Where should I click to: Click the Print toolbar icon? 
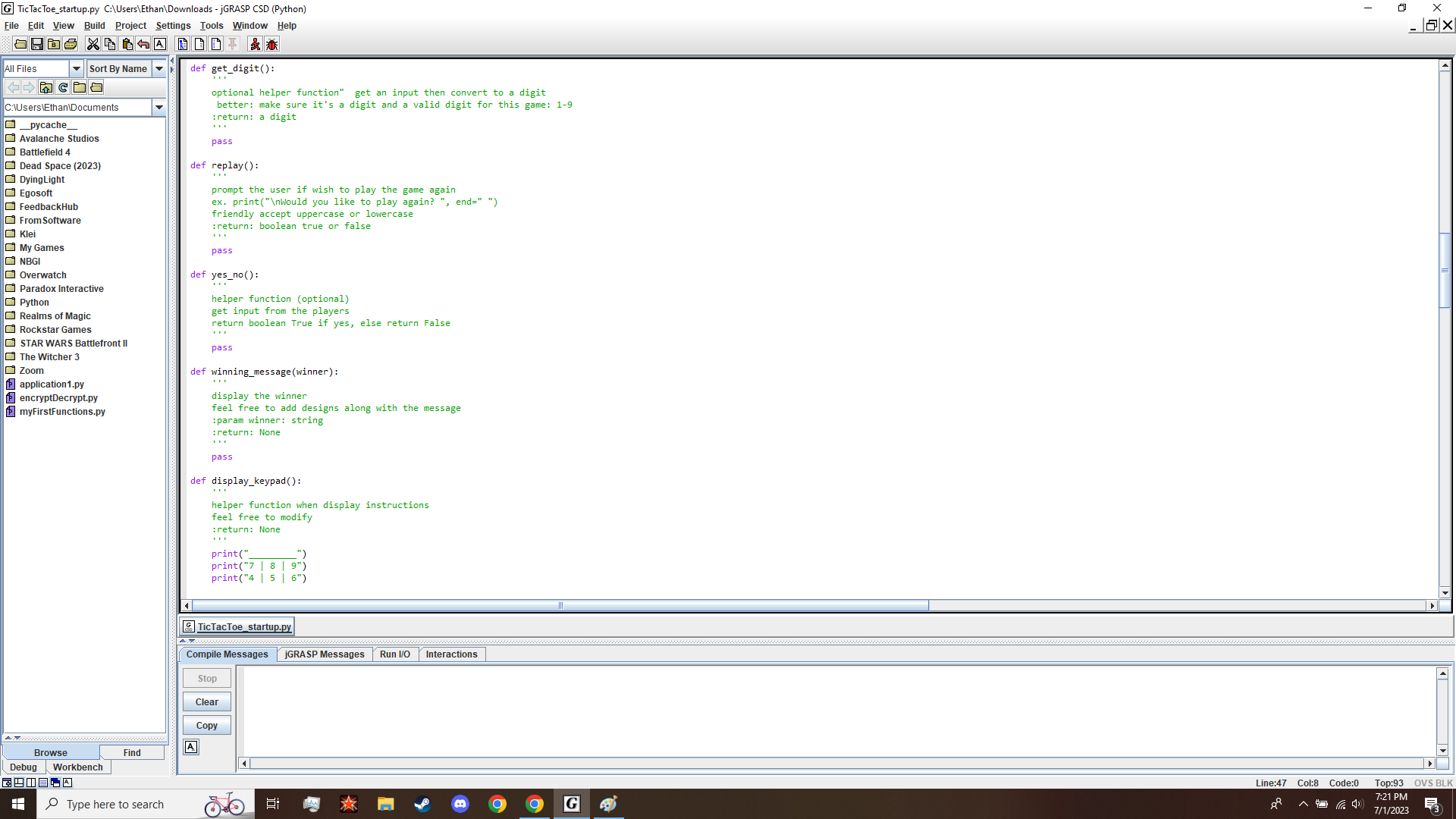[x=71, y=45]
